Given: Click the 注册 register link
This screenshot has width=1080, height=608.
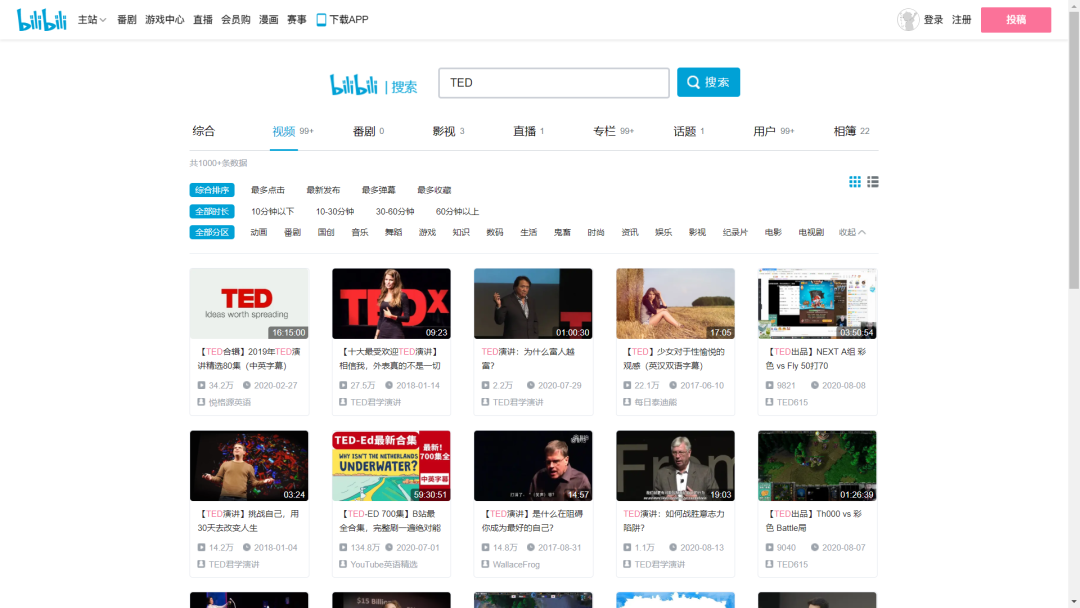Looking at the screenshot, I should (962, 20).
